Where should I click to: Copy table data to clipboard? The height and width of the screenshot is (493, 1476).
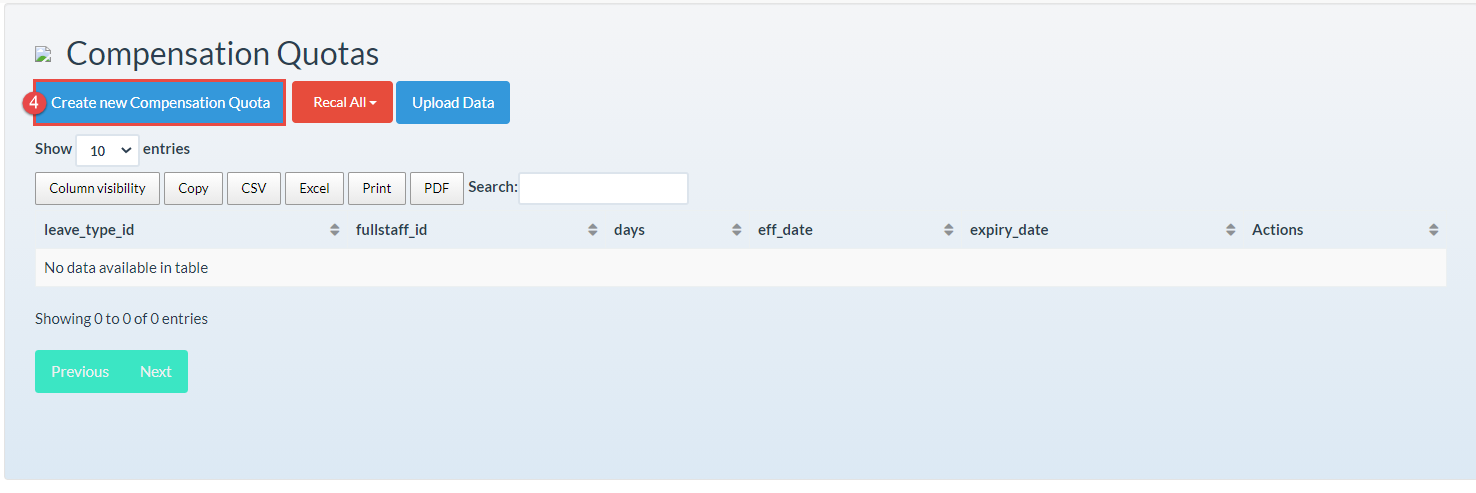pos(193,188)
